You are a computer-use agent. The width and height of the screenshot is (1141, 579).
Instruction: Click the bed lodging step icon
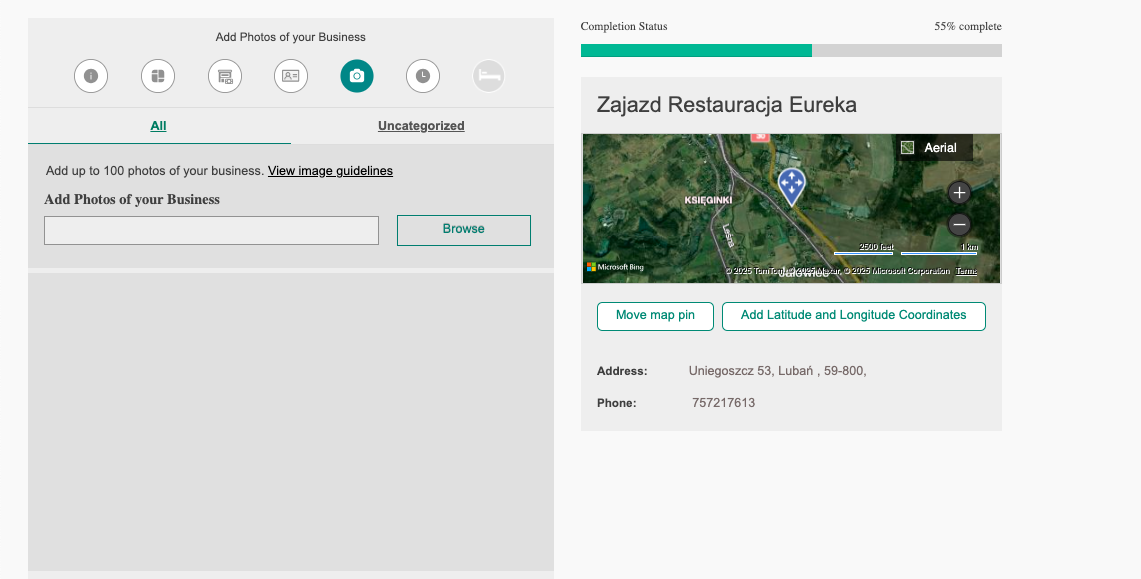point(489,76)
